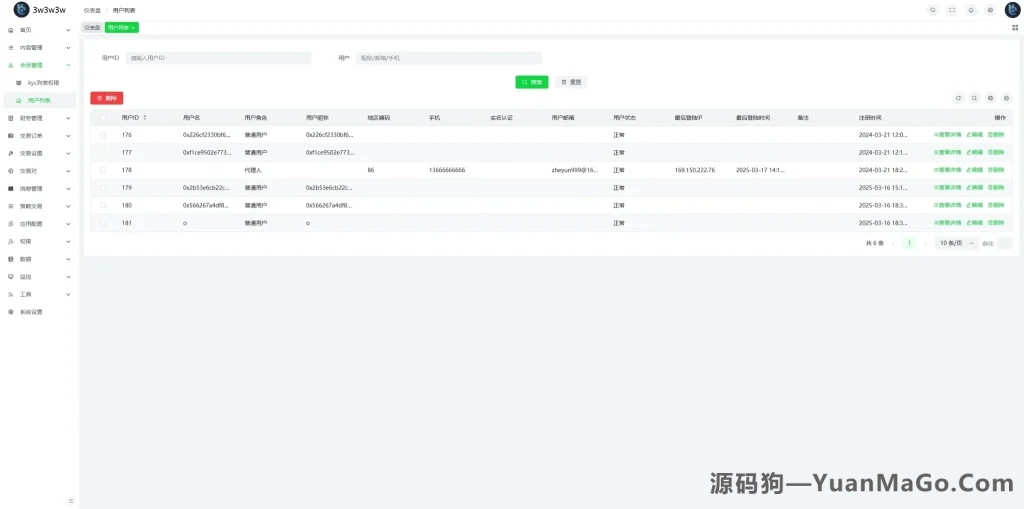The image size is (1024, 509).
Task: Check the box for user 178
Action: [103, 170]
